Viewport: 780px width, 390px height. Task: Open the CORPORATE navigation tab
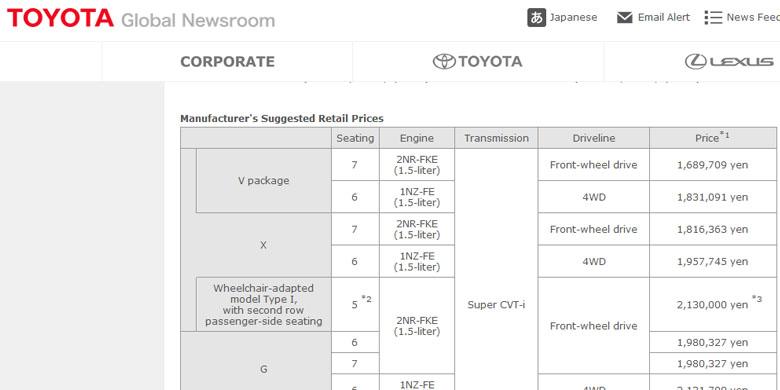(227, 62)
